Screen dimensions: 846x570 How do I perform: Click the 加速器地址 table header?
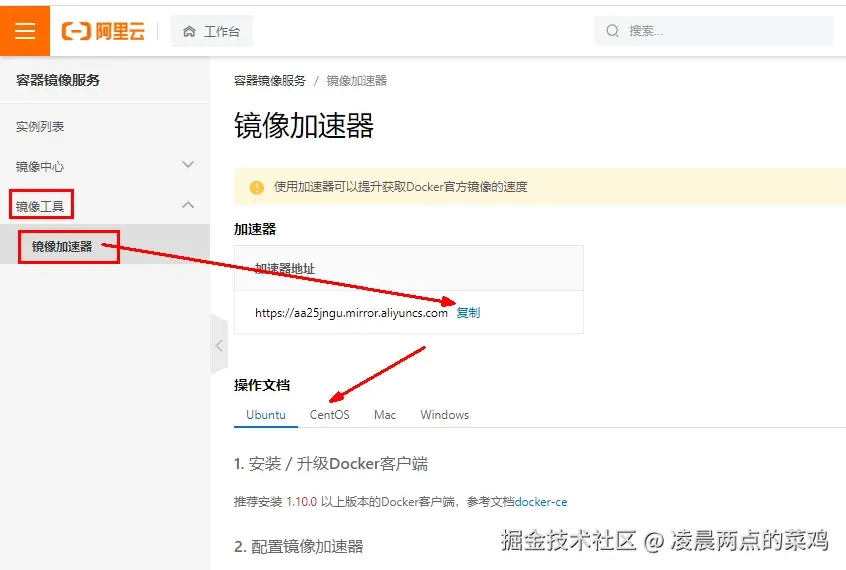click(x=285, y=268)
